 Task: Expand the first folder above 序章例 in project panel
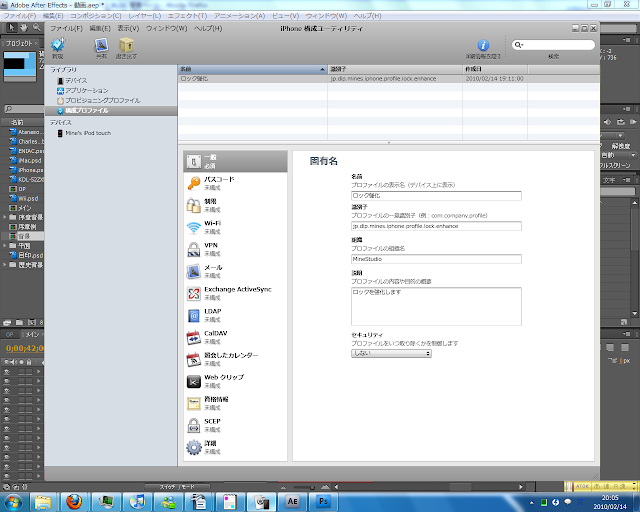click(x=4, y=217)
